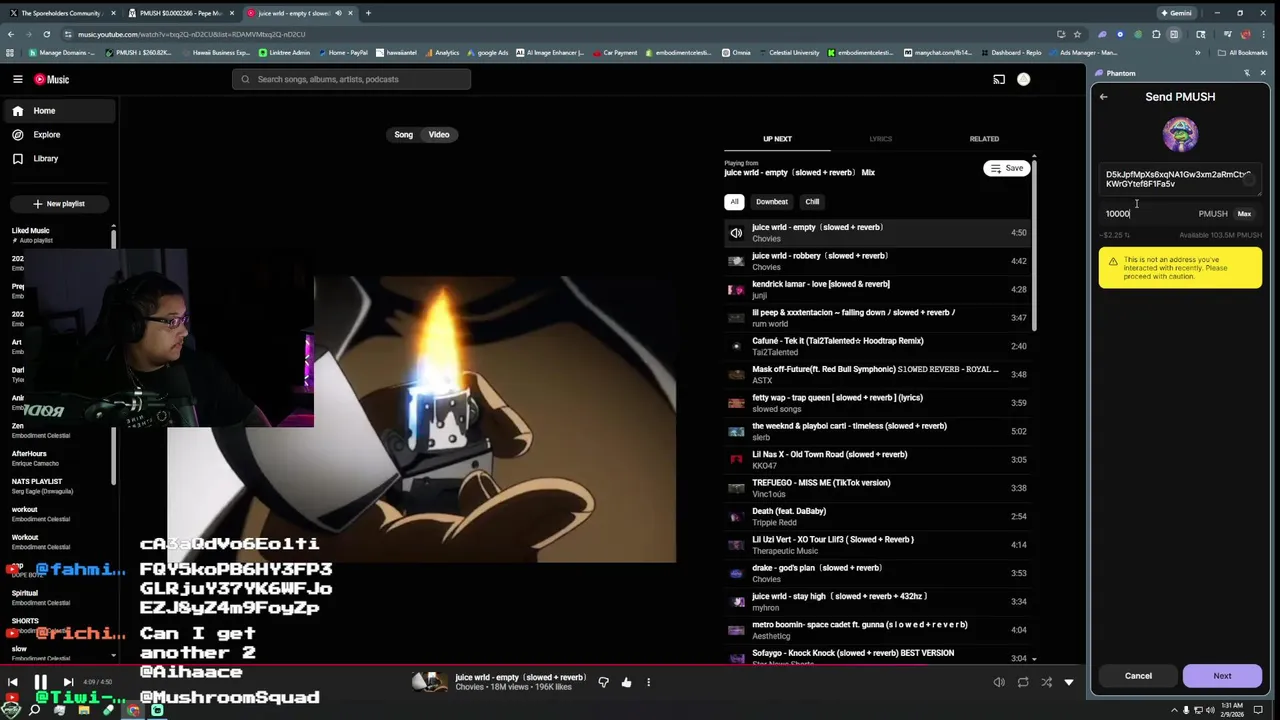Collapse the player page with down arrow
Viewport: 1280px width, 720px height.
tap(1069, 682)
